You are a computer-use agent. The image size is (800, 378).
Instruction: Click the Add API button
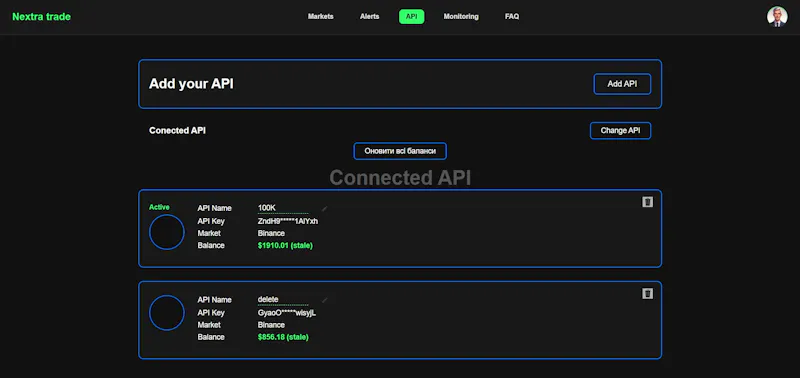(x=622, y=84)
